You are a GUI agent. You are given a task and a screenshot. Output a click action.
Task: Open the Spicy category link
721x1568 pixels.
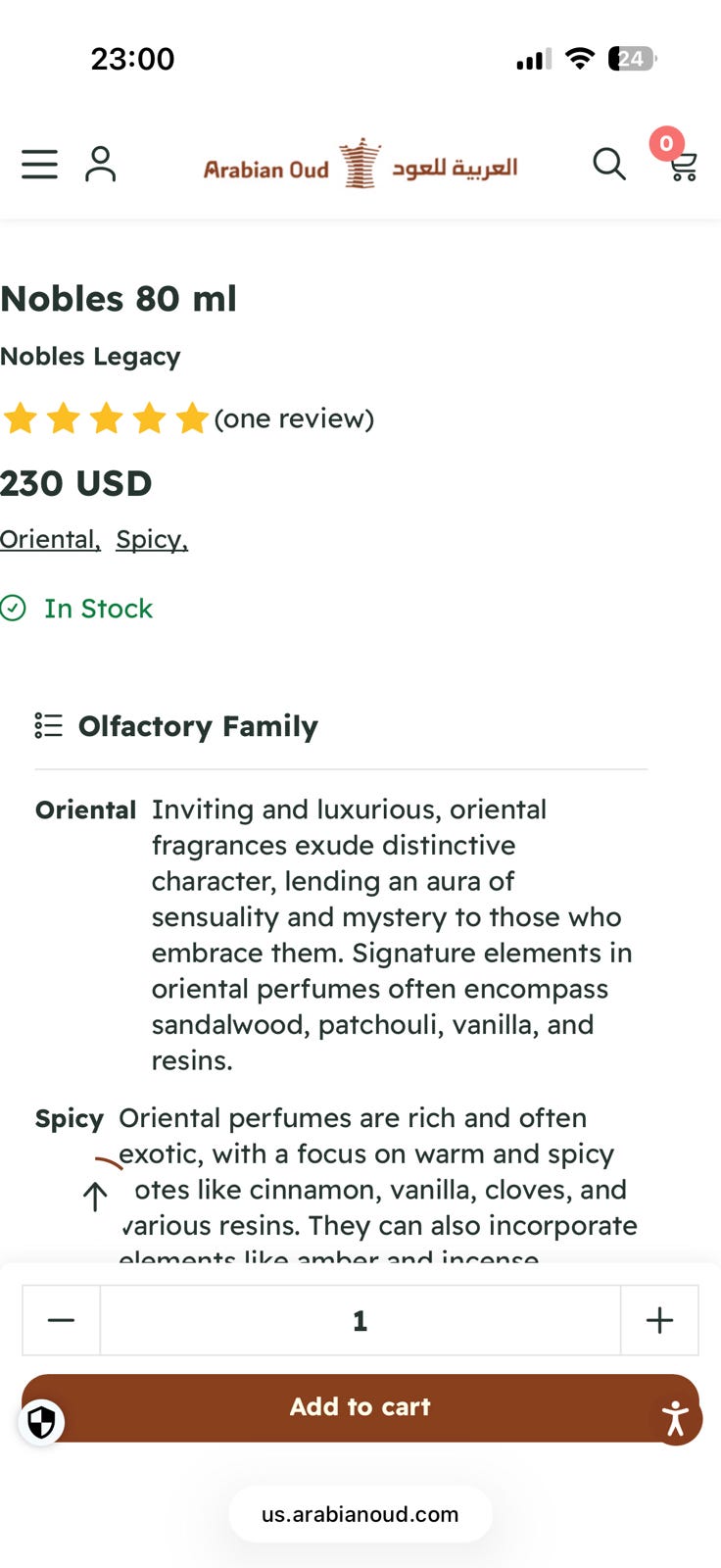[151, 539]
